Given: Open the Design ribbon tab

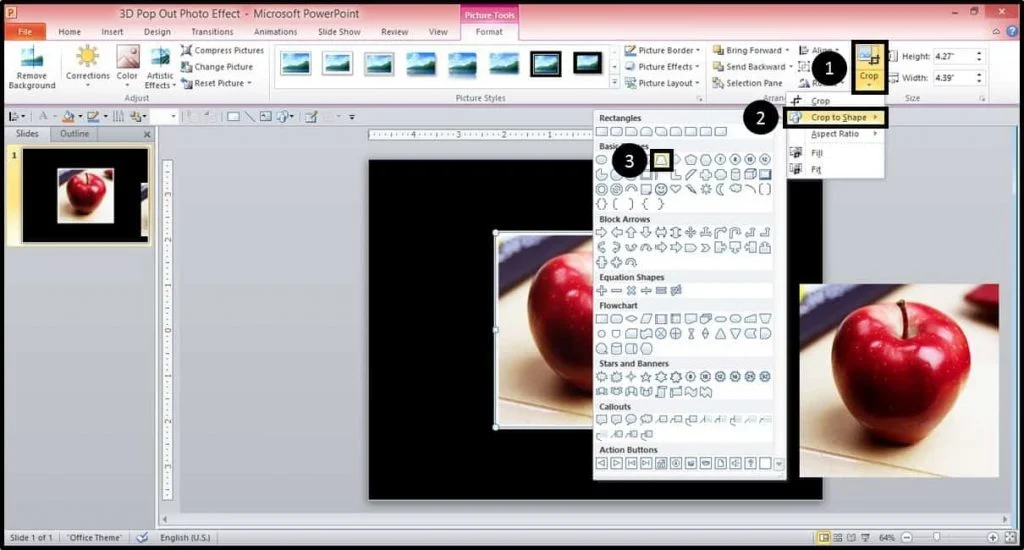Looking at the screenshot, I should [157, 31].
